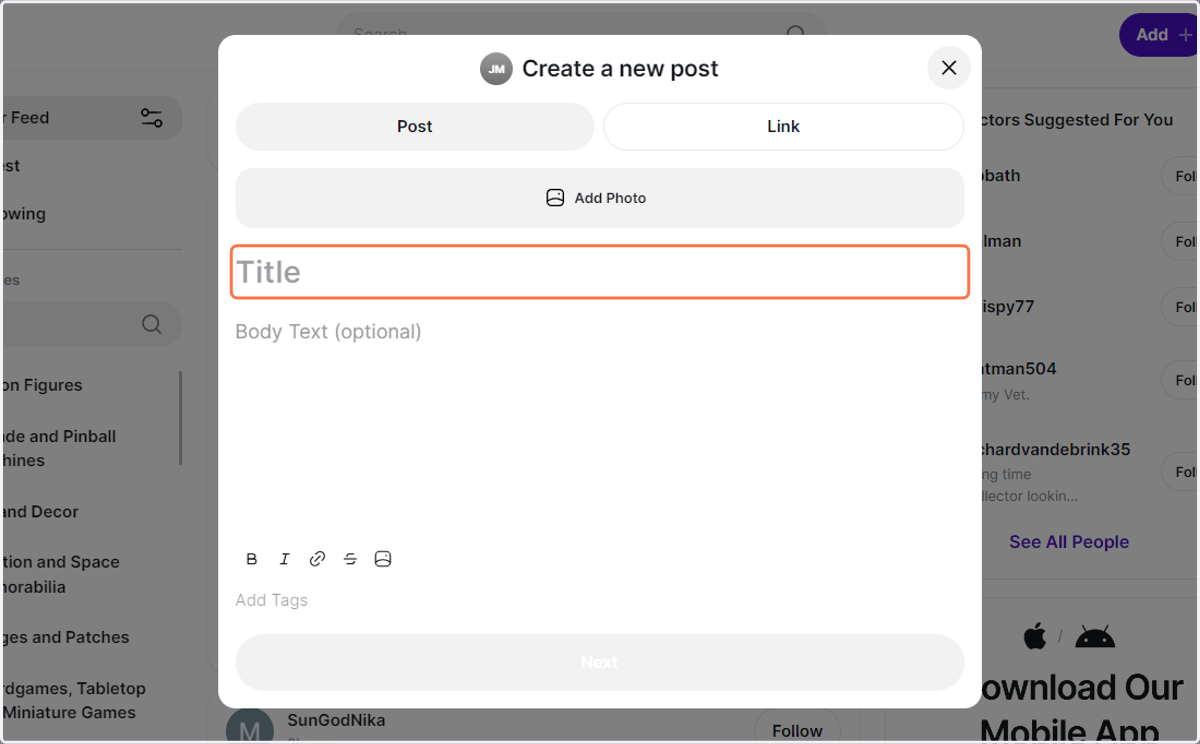Follow SunGodNika

[x=797, y=731]
